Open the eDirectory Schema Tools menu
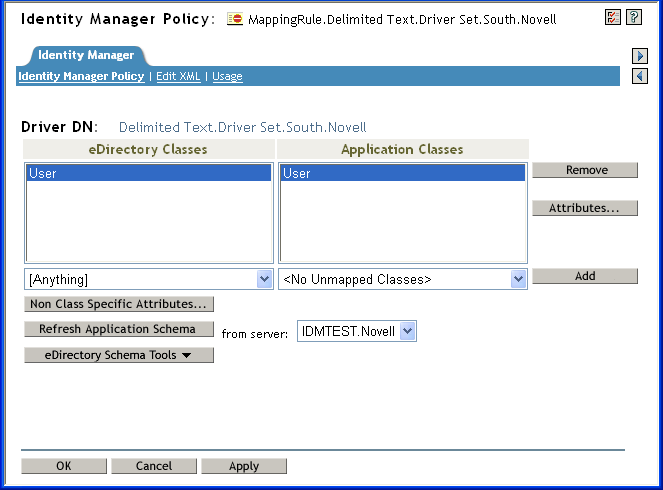663x490 pixels. point(119,355)
